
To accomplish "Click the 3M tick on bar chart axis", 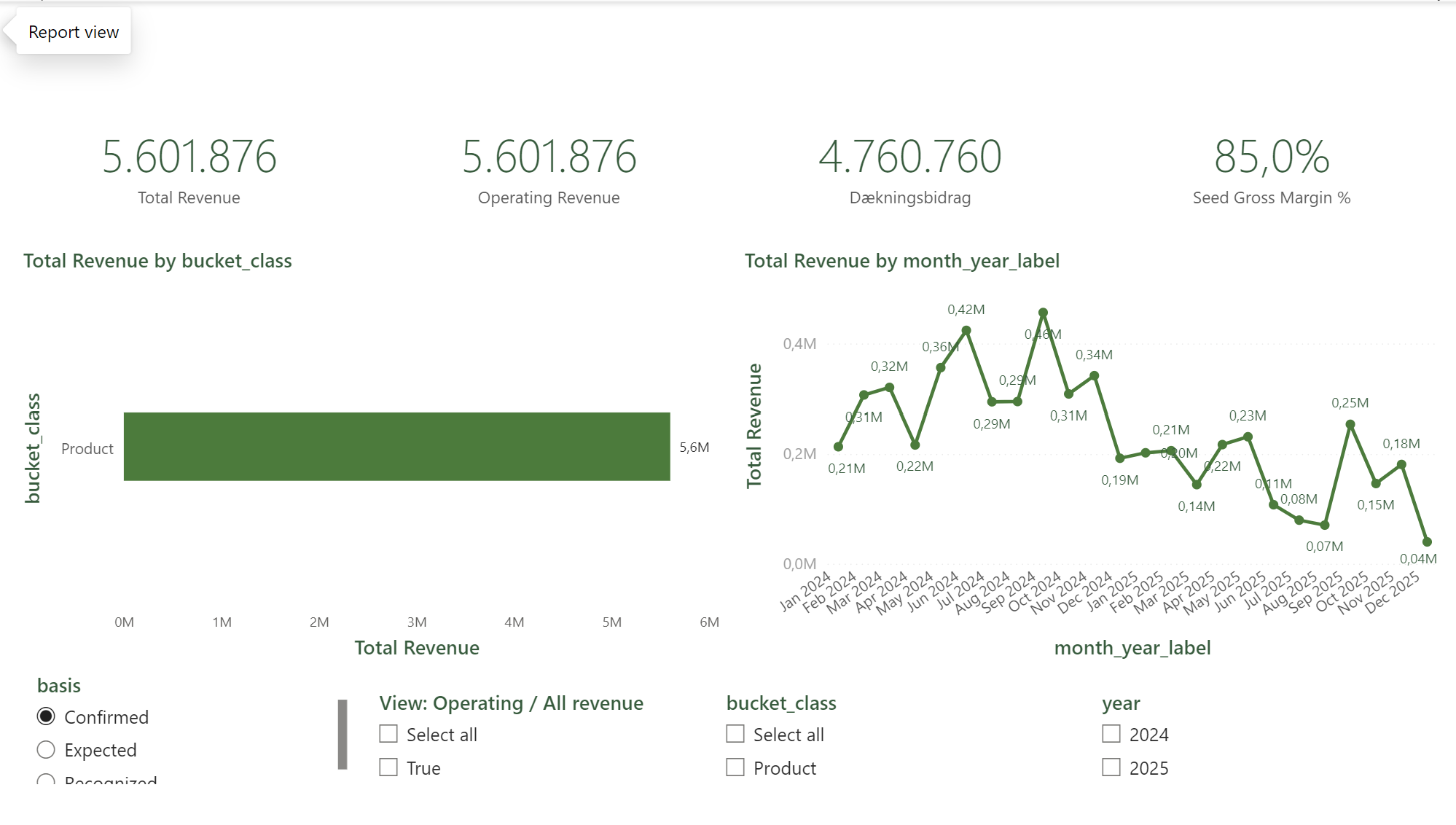I will [x=417, y=622].
